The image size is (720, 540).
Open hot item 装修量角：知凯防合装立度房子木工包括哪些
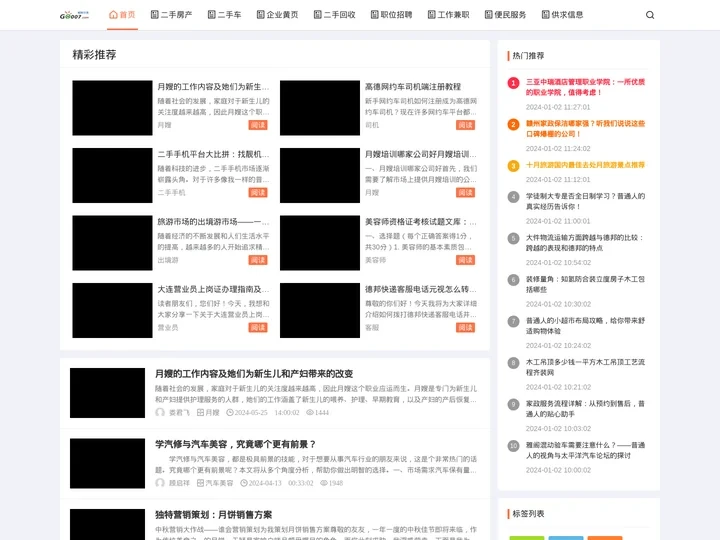coord(585,284)
